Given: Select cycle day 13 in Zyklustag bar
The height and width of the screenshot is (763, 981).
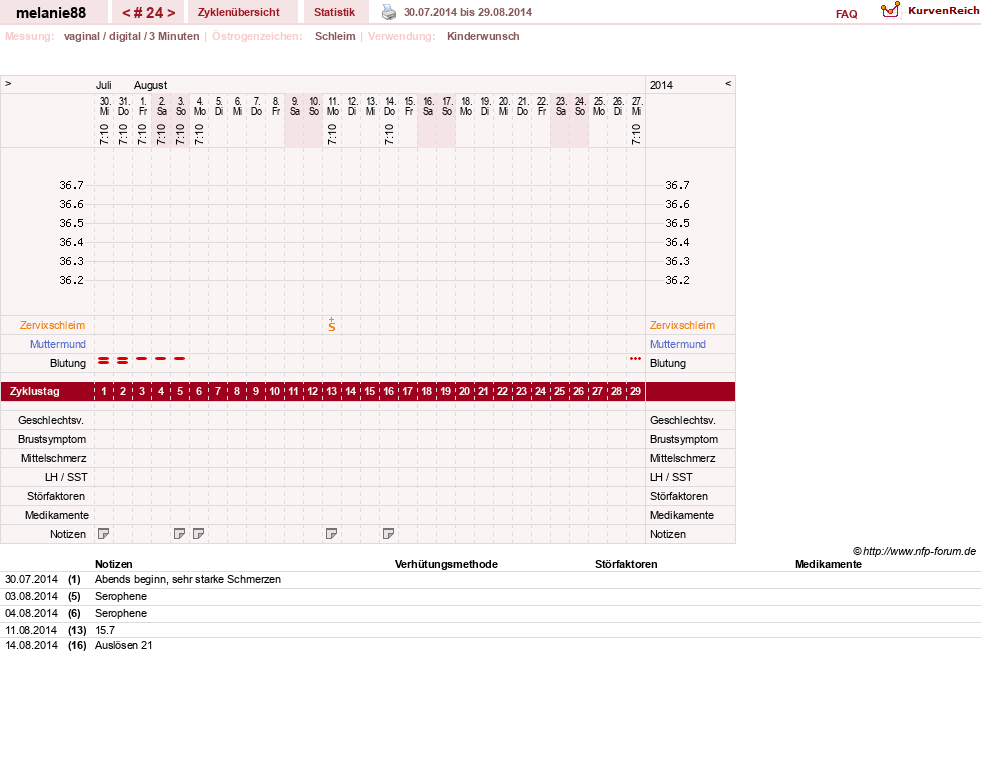Looking at the screenshot, I should click(x=332, y=392).
